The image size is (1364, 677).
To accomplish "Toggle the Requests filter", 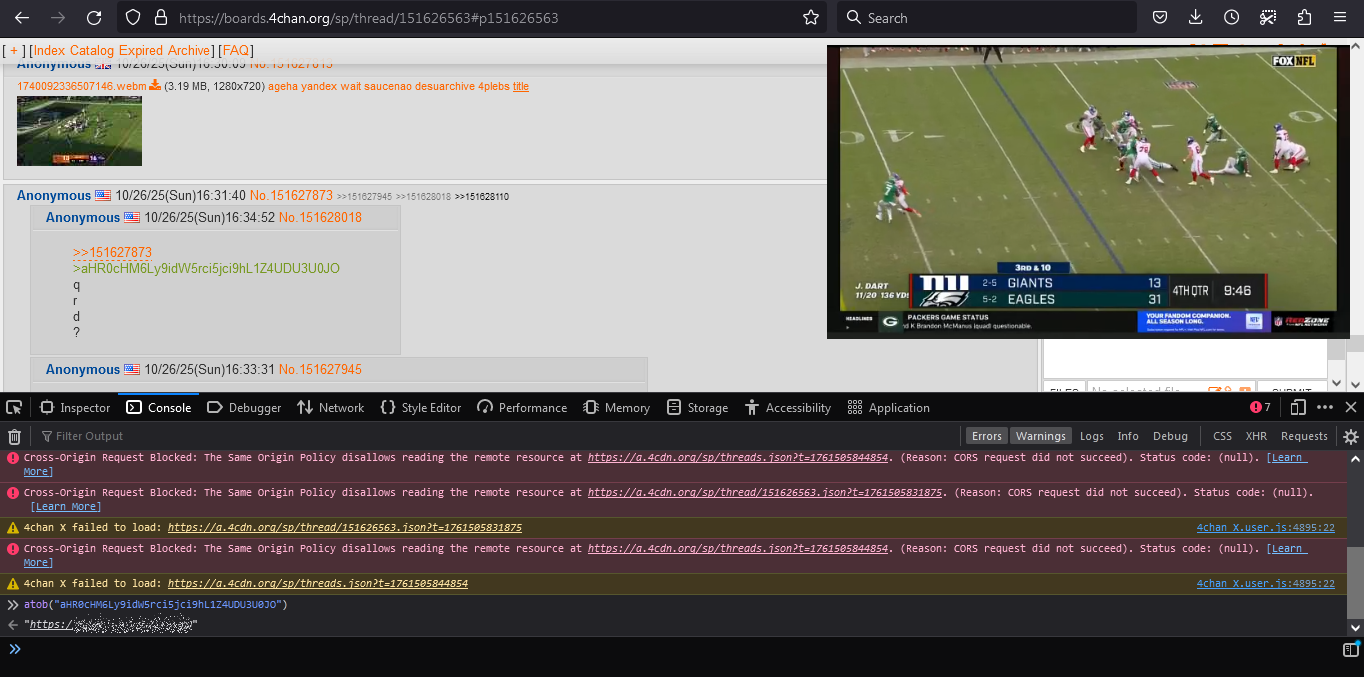I will point(1304,436).
